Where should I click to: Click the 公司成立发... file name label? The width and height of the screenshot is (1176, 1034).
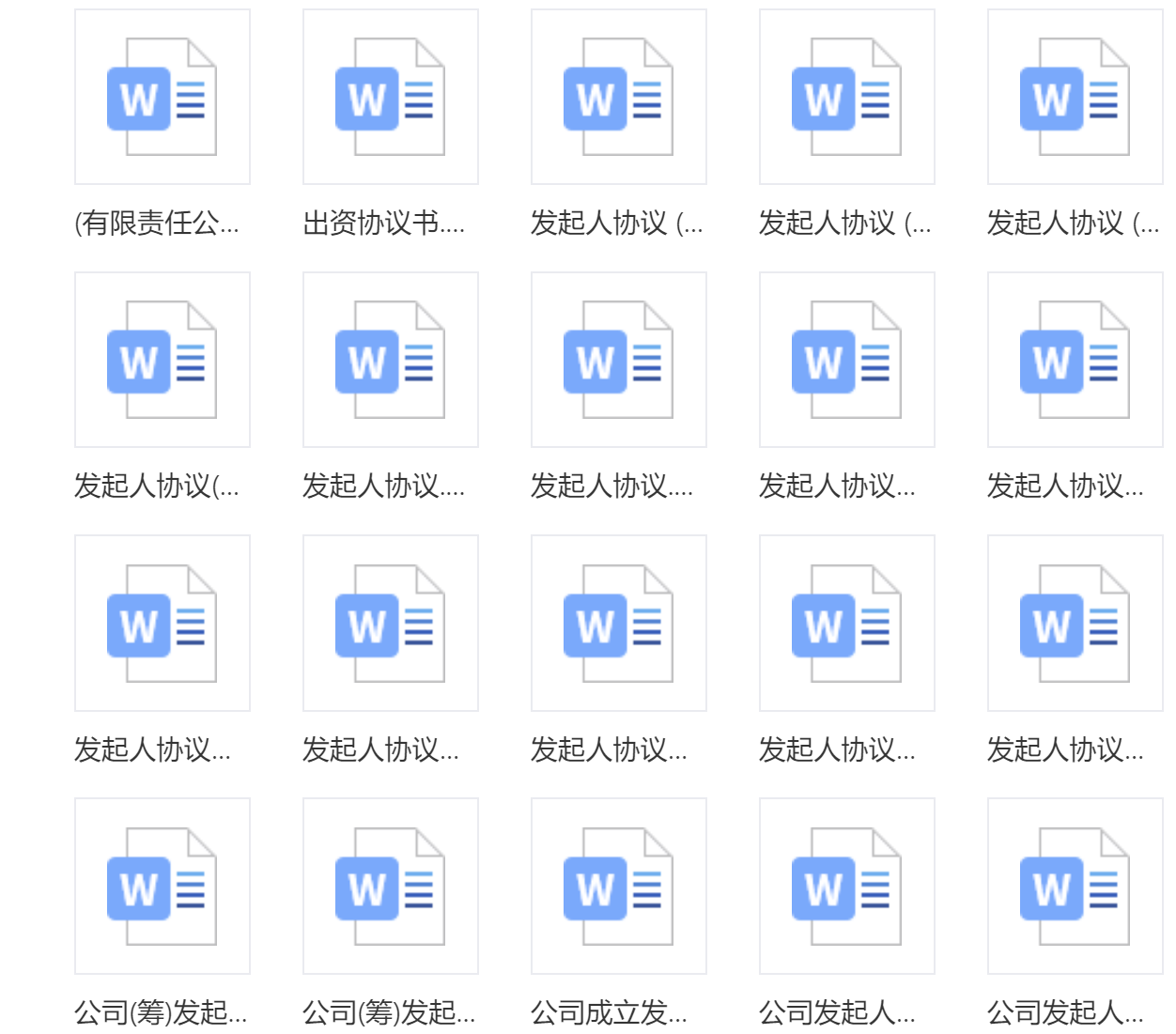pyautogui.click(x=609, y=1012)
